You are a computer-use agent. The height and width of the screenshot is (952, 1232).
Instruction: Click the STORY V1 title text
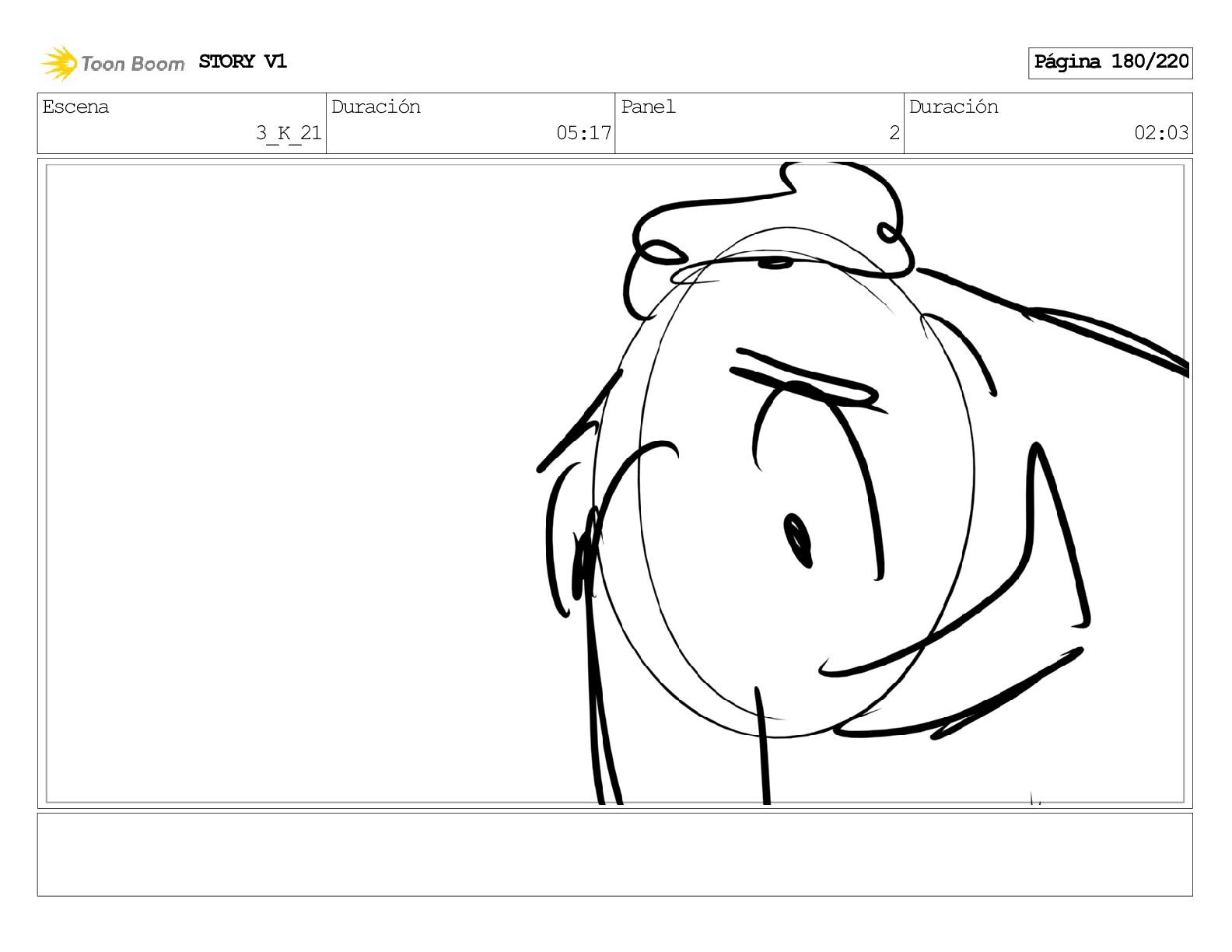(x=243, y=61)
